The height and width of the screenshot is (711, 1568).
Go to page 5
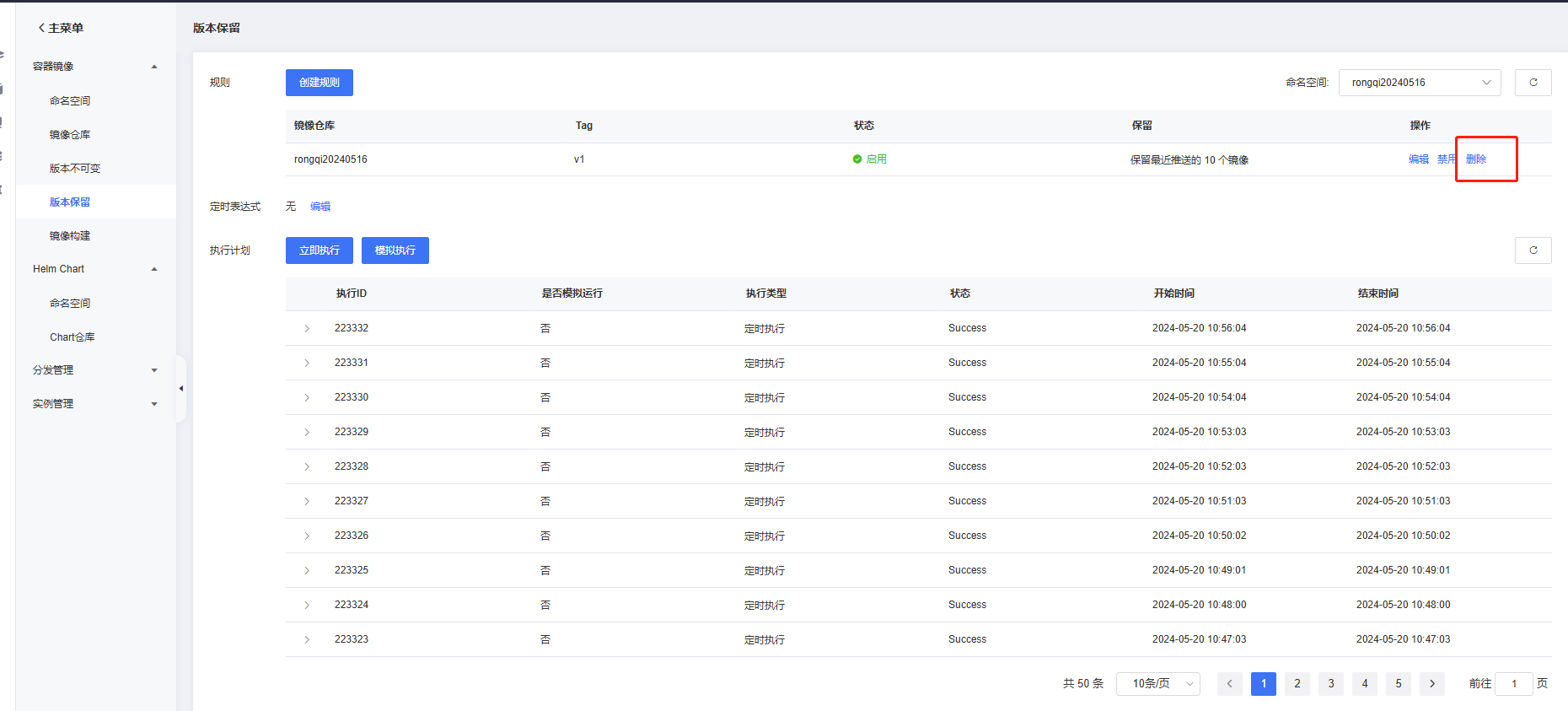coord(1398,684)
